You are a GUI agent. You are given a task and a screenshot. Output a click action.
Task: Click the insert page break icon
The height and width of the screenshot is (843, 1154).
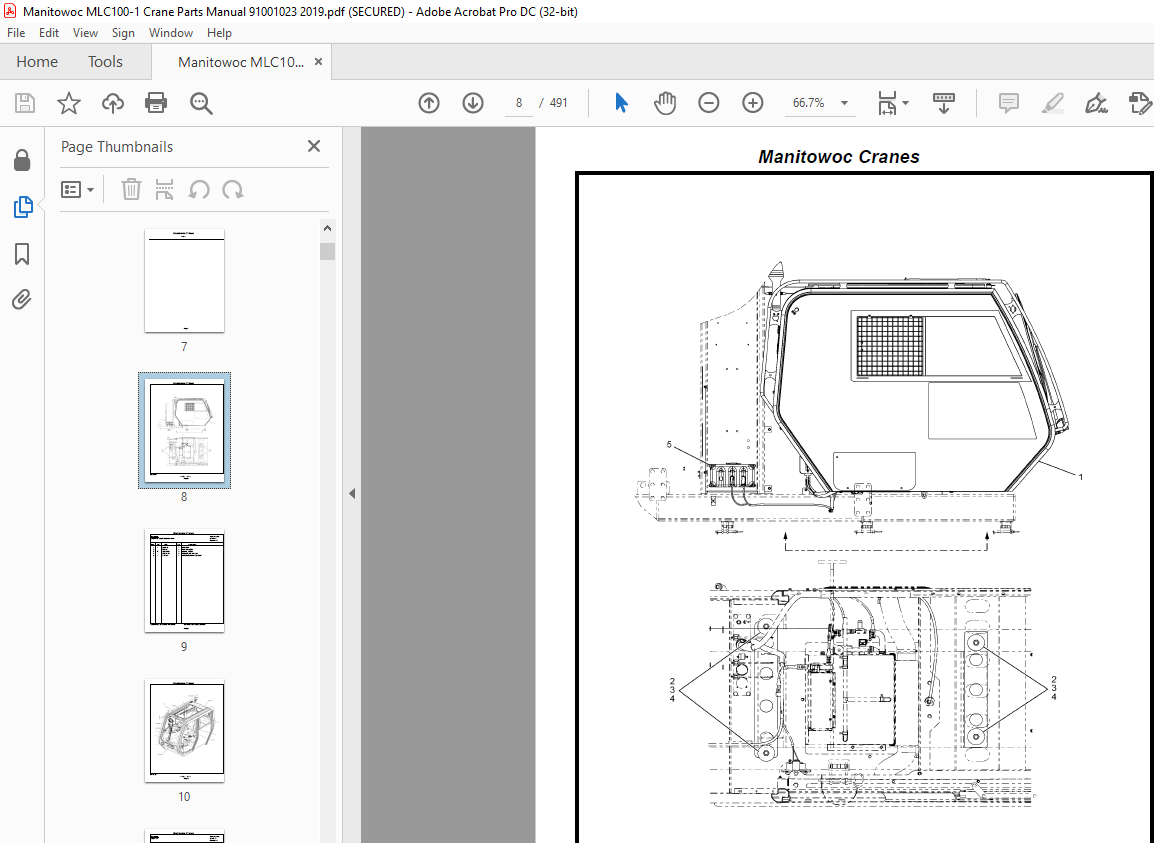(x=164, y=189)
